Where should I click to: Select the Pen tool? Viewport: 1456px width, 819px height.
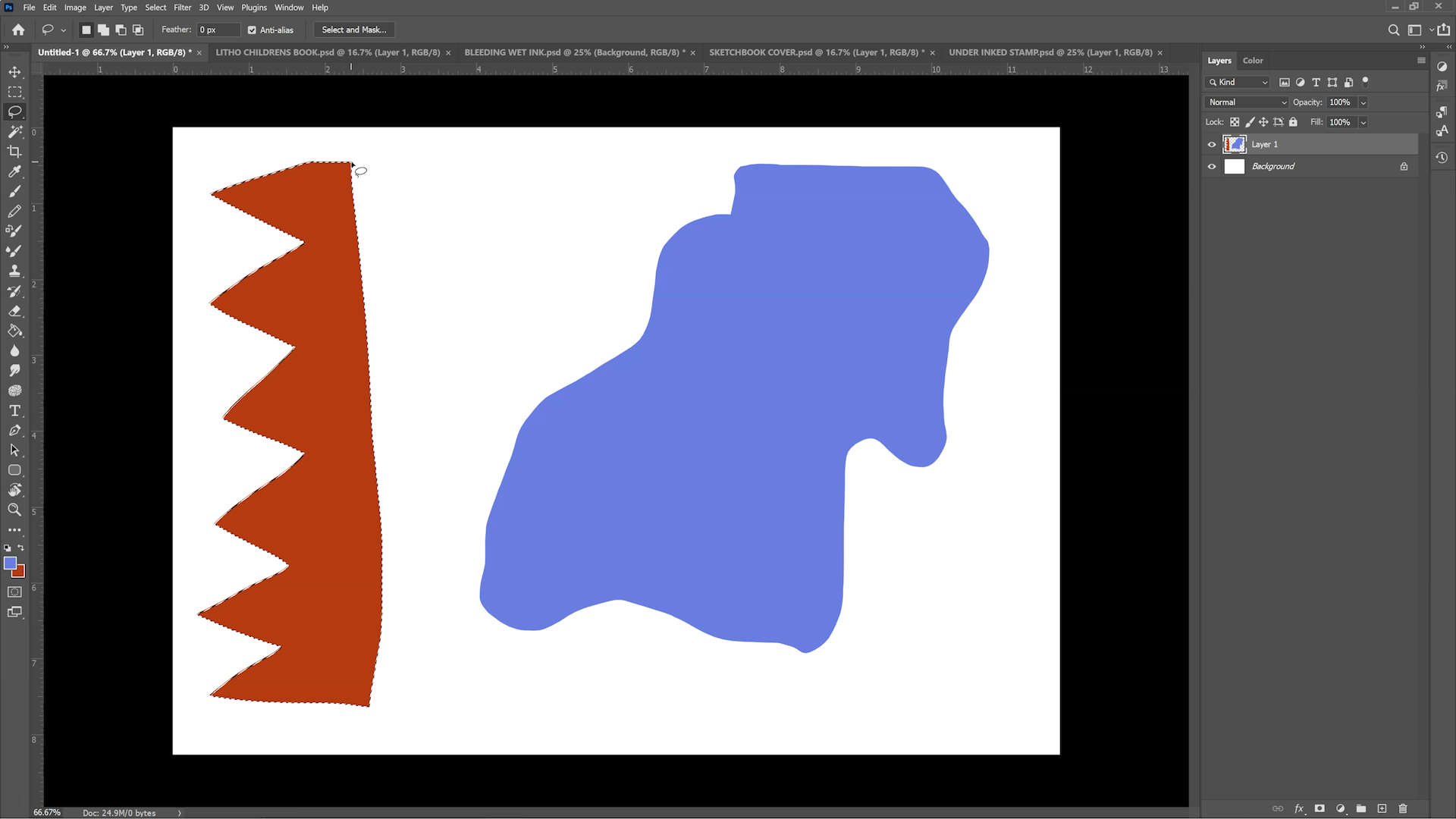tap(14, 430)
